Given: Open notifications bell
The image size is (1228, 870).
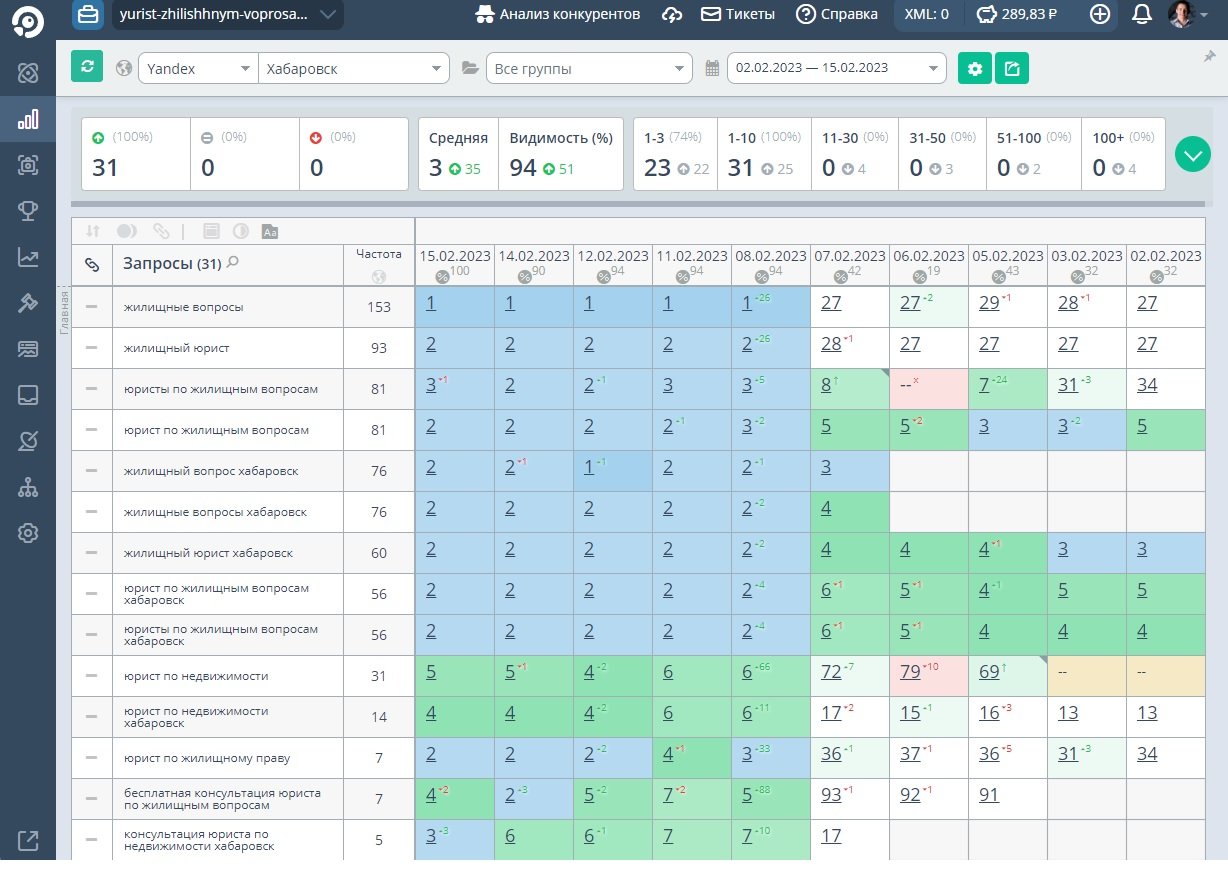Looking at the screenshot, I should point(1141,14).
